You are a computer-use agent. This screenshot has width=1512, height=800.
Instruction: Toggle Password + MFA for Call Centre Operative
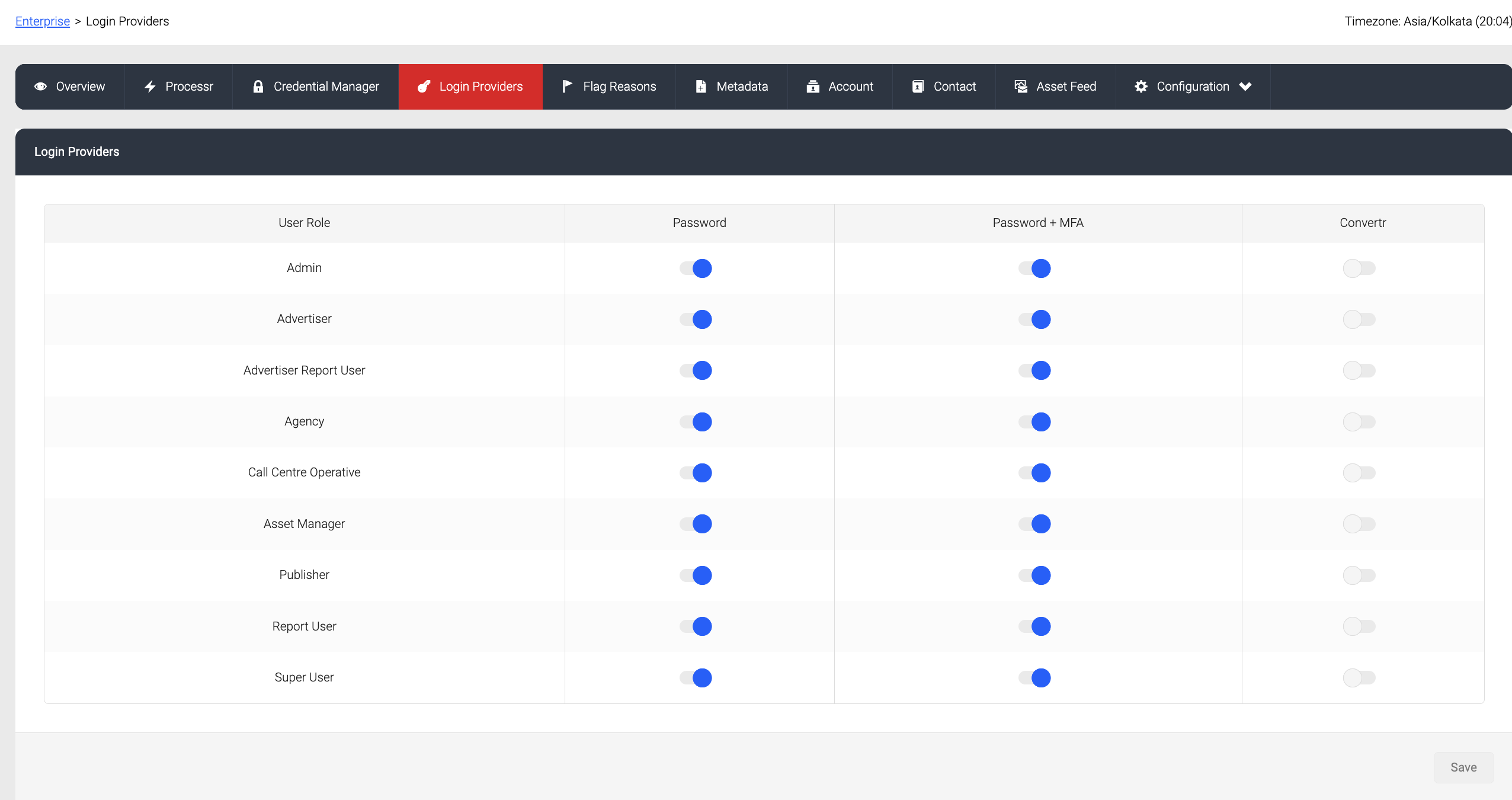point(1034,473)
